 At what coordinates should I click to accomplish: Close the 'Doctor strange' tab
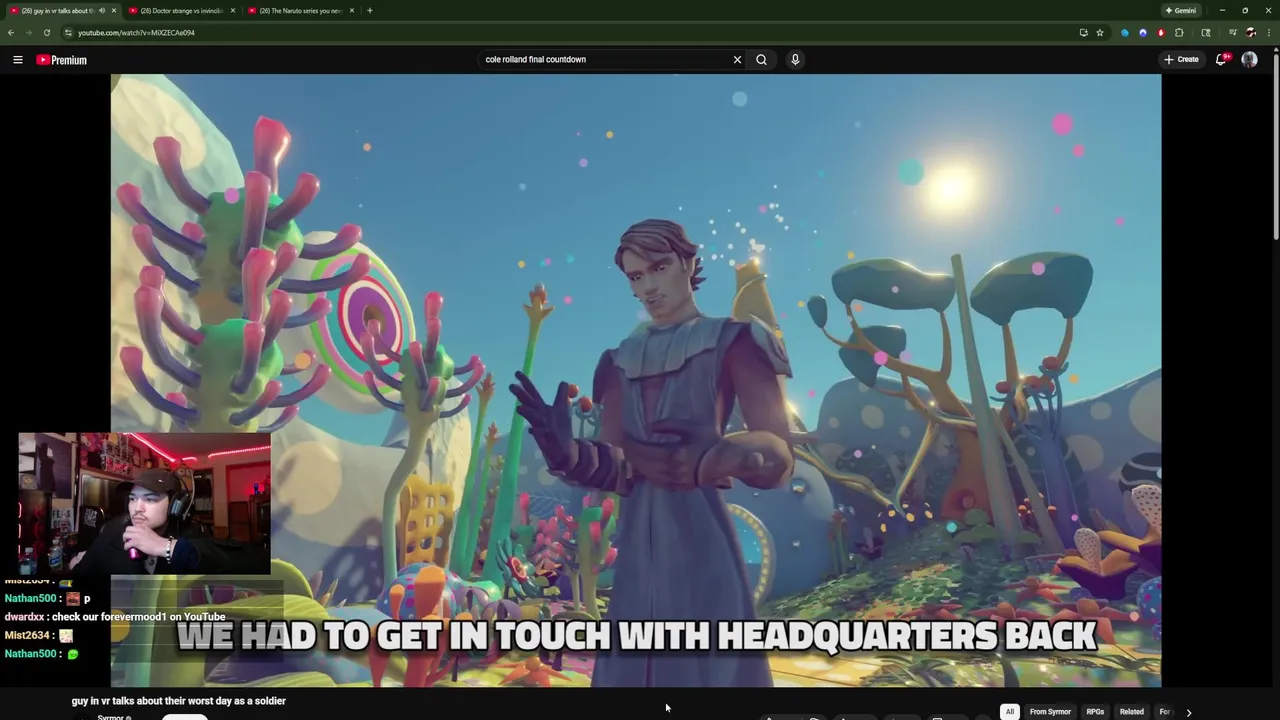click(x=233, y=11)
